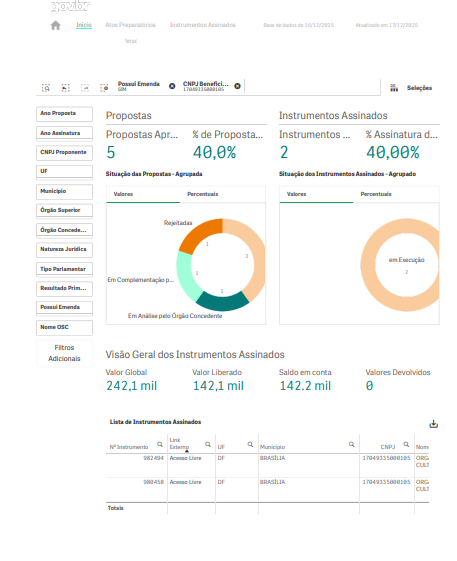Search in the Nº Instrumento column
Image resolution: width=457 pixels, height=561 pixels.
160,444
